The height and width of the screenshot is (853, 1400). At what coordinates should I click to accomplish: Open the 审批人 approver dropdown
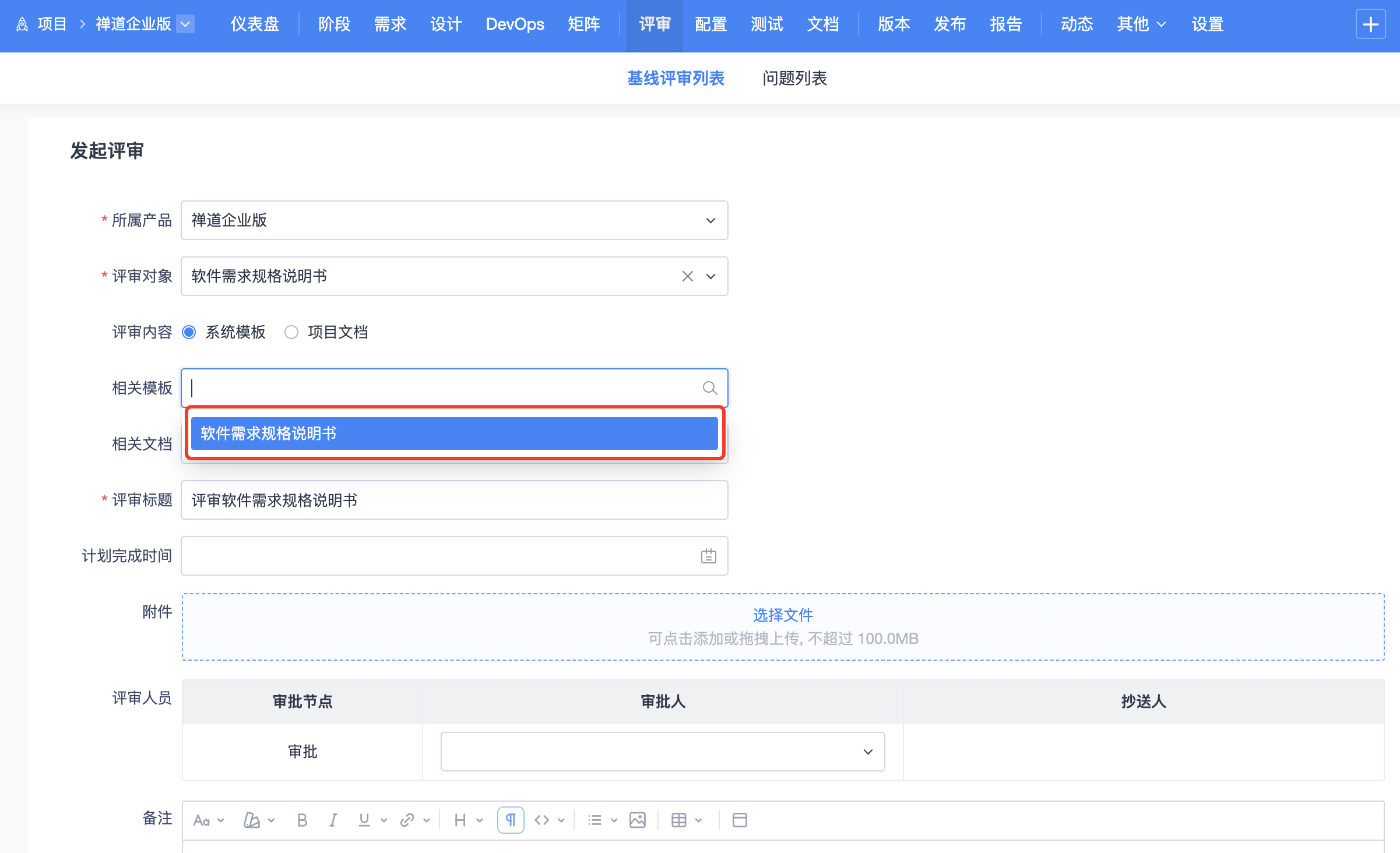(x=662, y=752)
